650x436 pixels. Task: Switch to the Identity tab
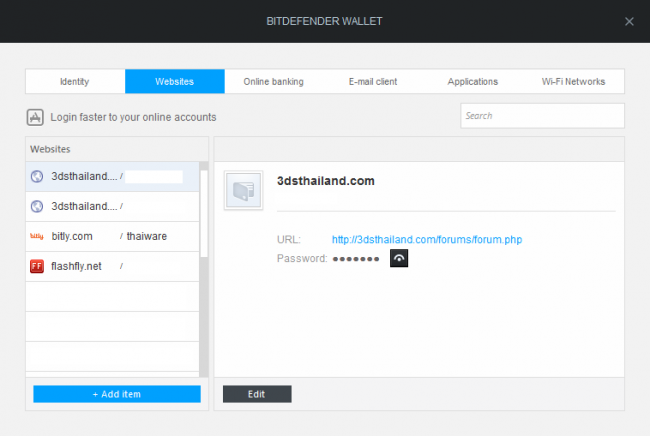tap(75, 82)
